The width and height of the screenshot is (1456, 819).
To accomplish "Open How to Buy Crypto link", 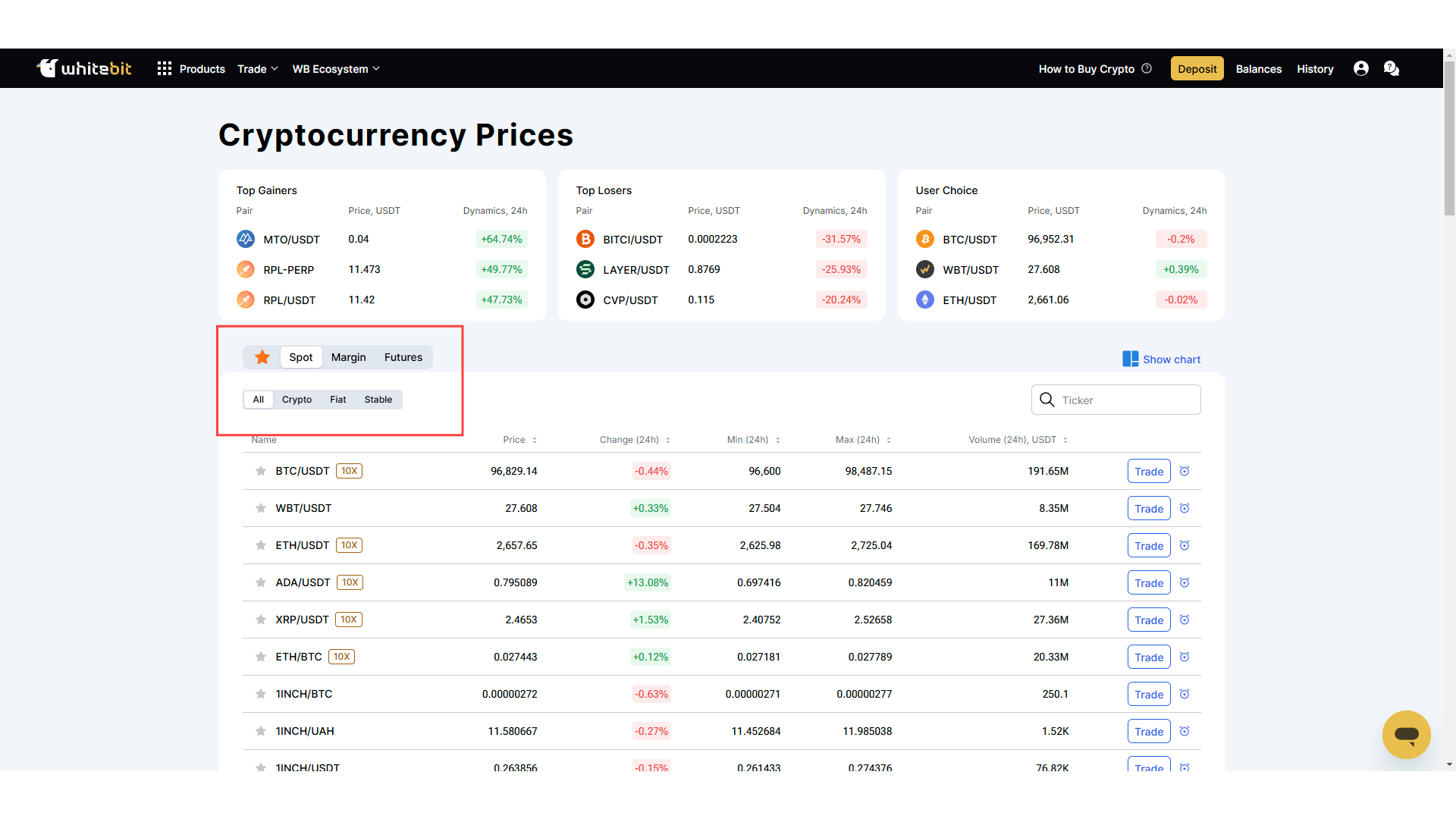I will click(x=1087, y=69).
